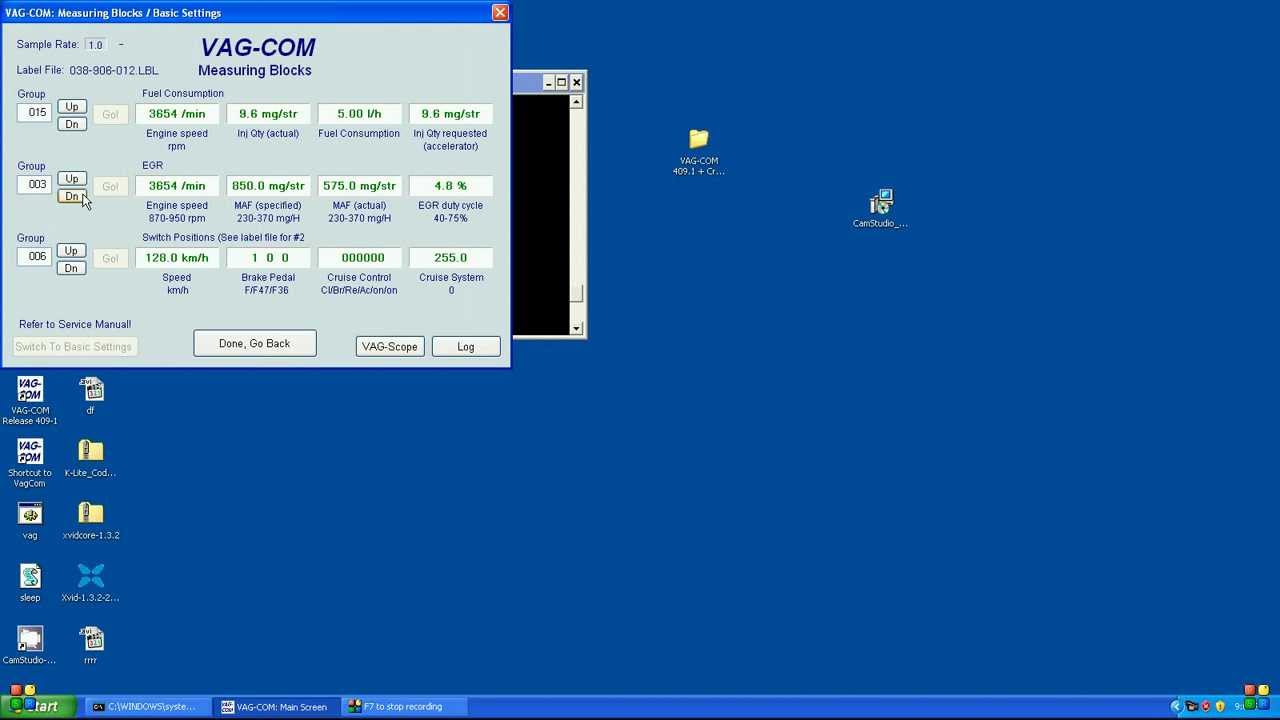Image resolution: width=1280 pixels, height=720 pixels.
Task: Click the Brake Pedal value 1 0 0
Action: (x=268, y=258)
